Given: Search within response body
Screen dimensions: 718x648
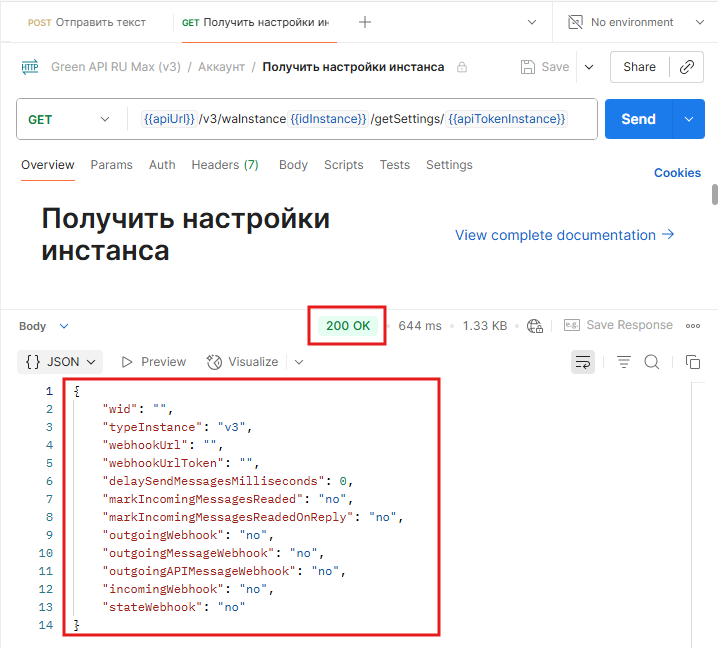Looking at the screenshot, I should [x=652, y=362].
